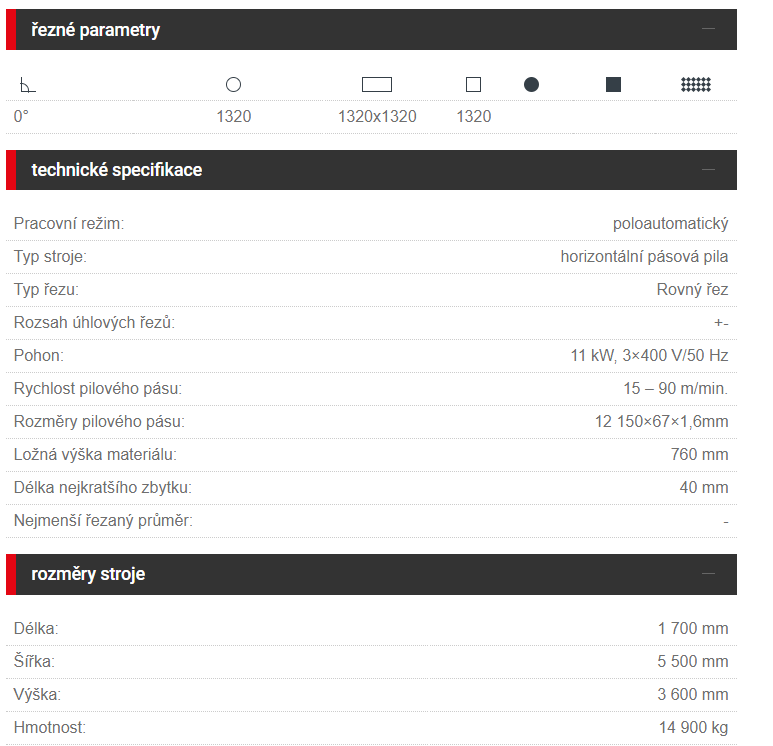Select the 0° angle value
Viewport: 773px width, 746px height.
21,116
